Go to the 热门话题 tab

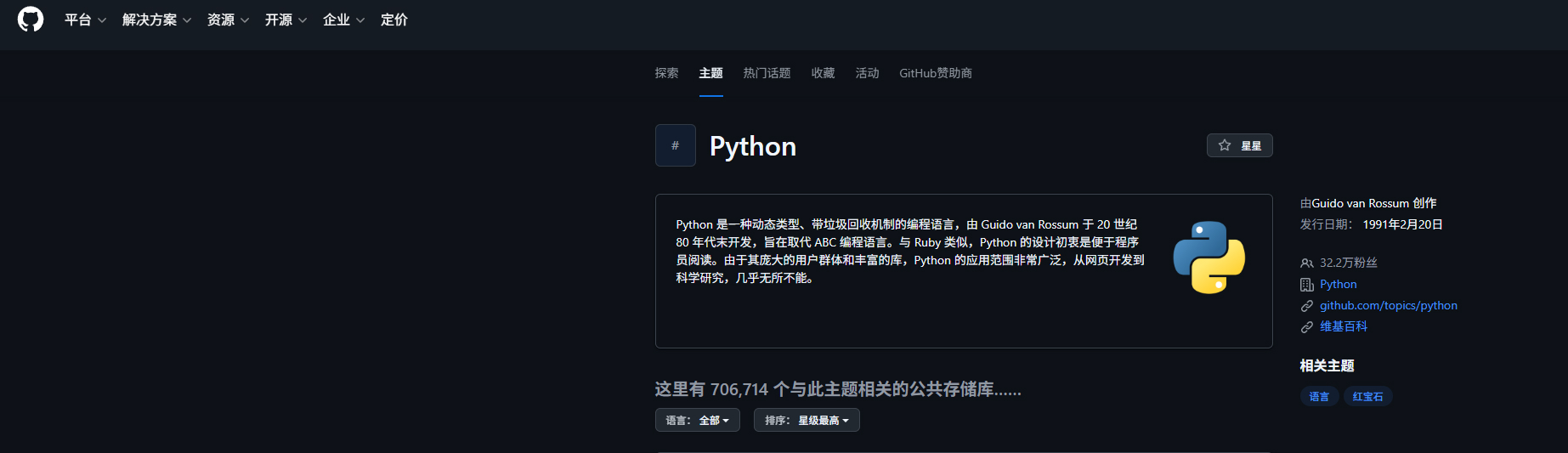(x=767, y=73)
